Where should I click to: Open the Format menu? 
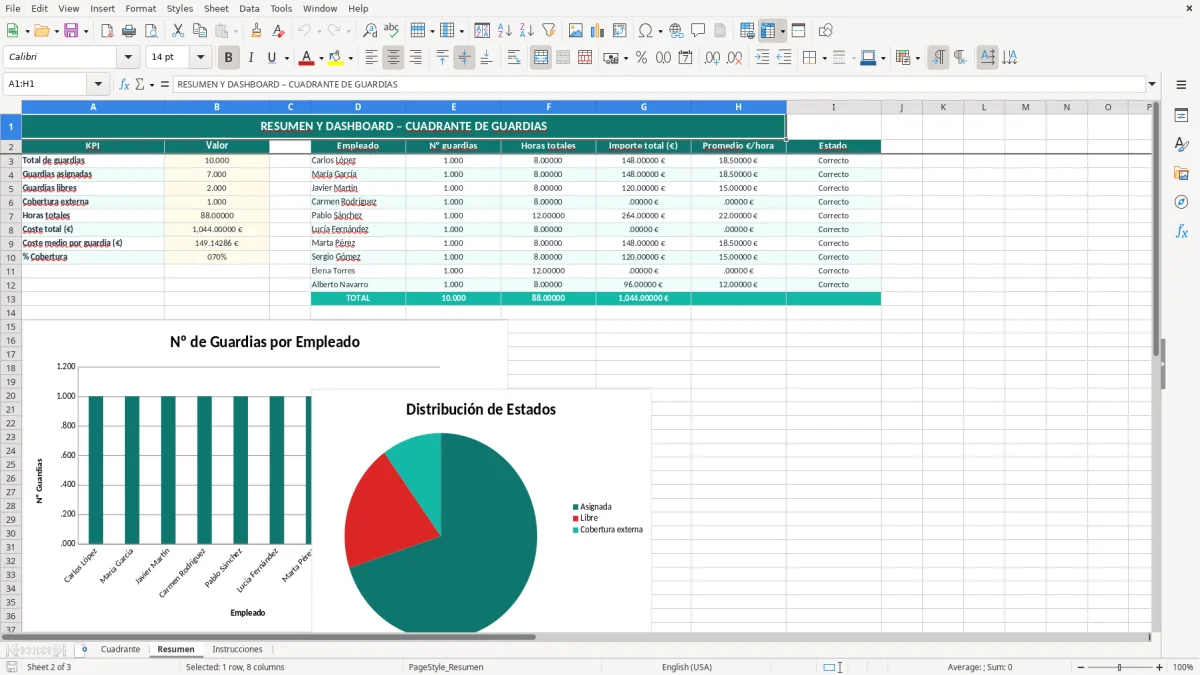[141, 8]
